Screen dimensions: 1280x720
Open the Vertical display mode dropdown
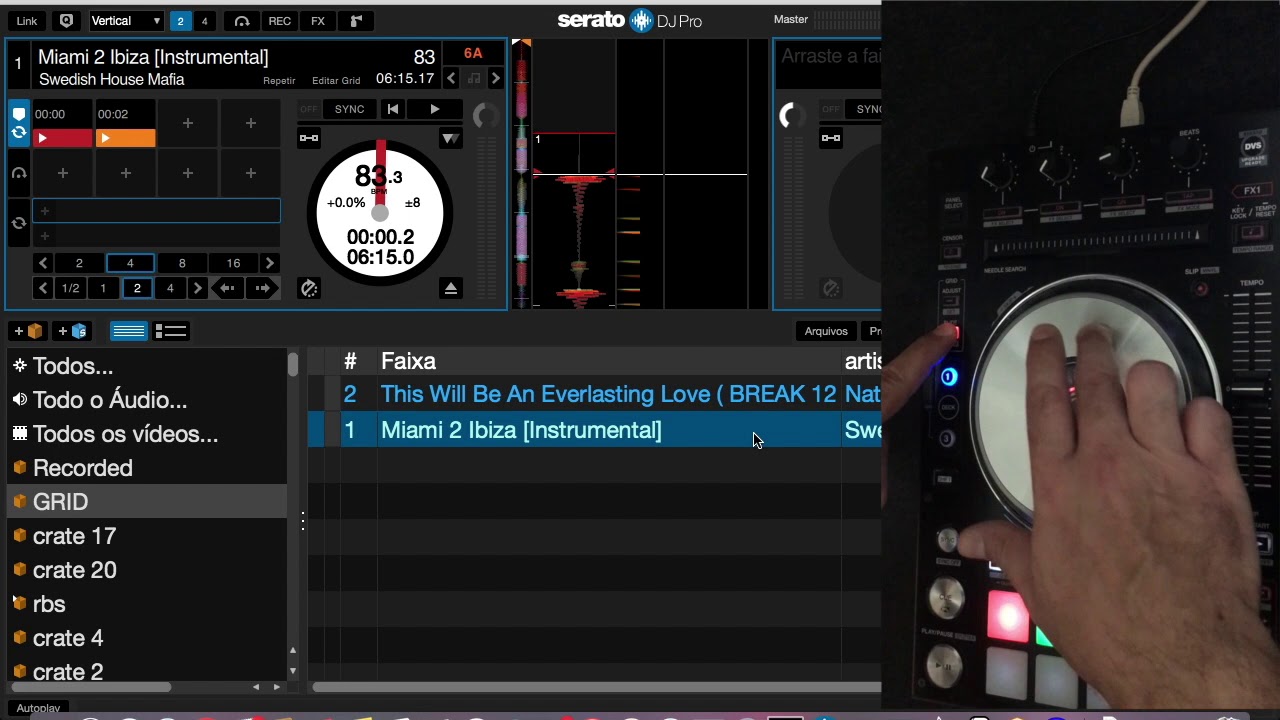pyautogui.click(x=125, y=20)
